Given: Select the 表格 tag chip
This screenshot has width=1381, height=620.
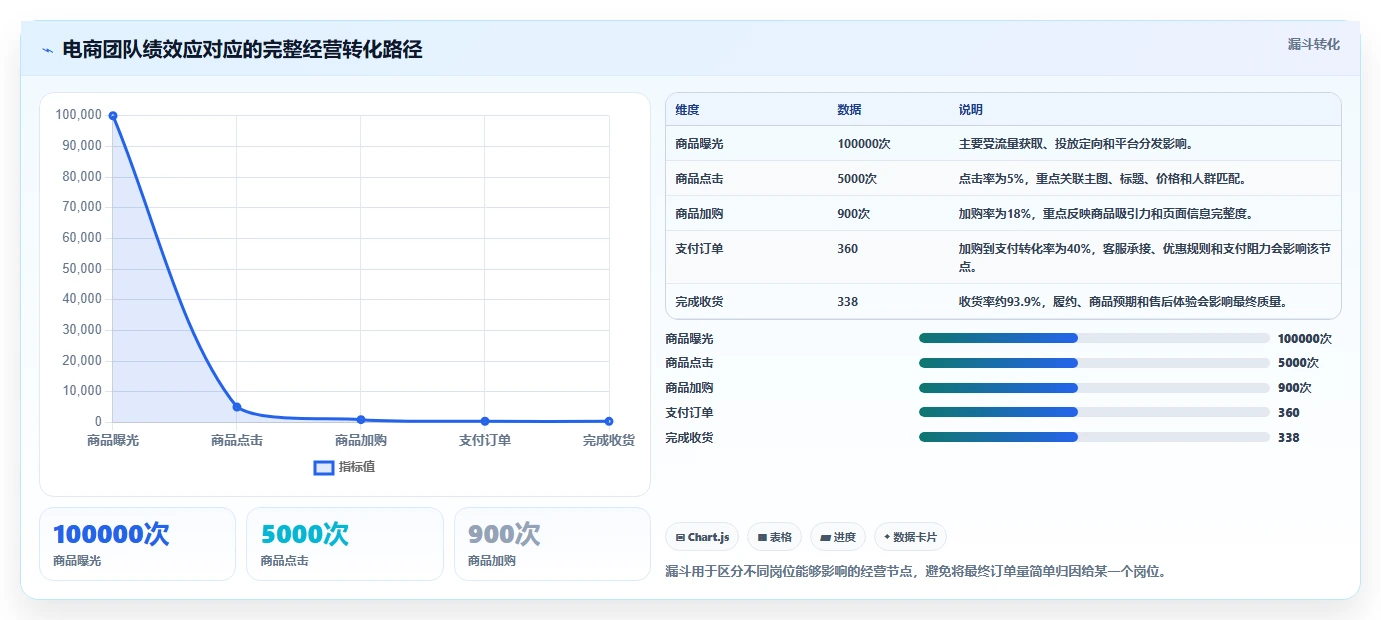Looking at the screenshot, I should tap(774, 537).
